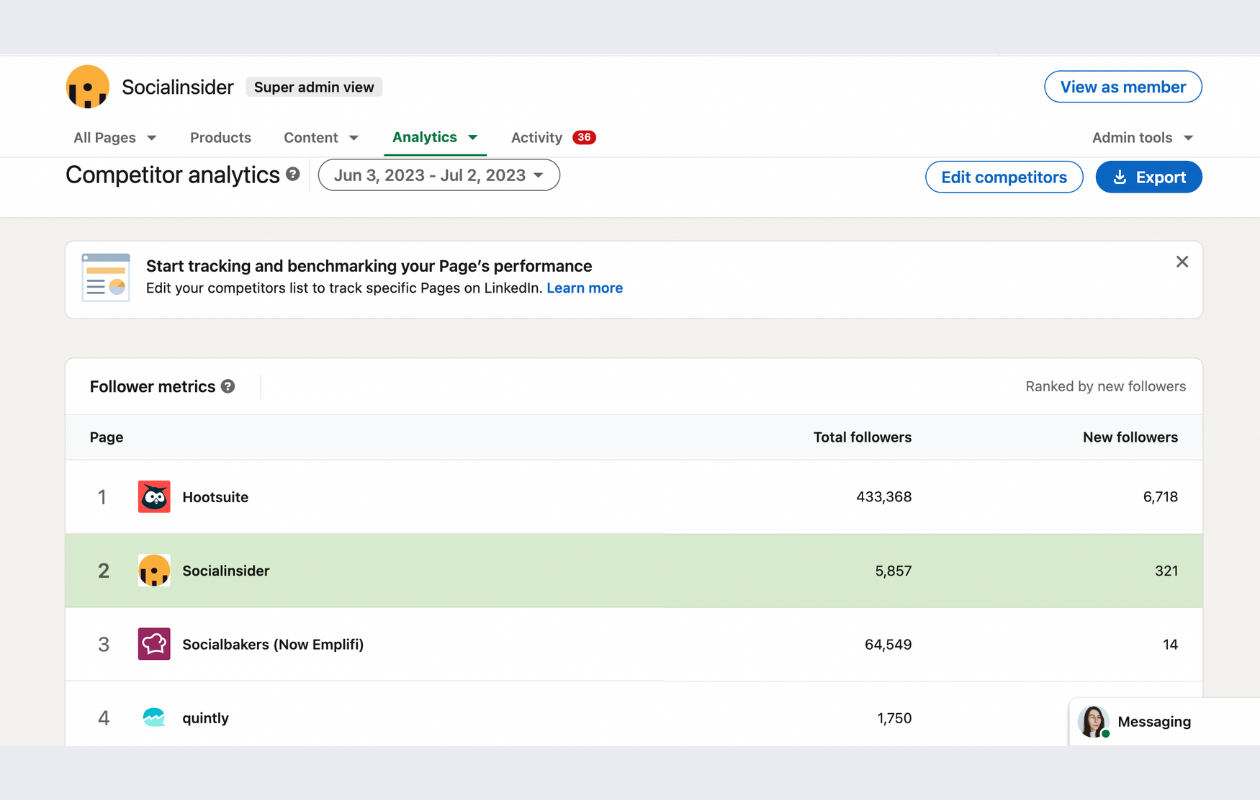1260x800 pixels.
Task: Click the Messaging profile avatar
Action: 1094,721
